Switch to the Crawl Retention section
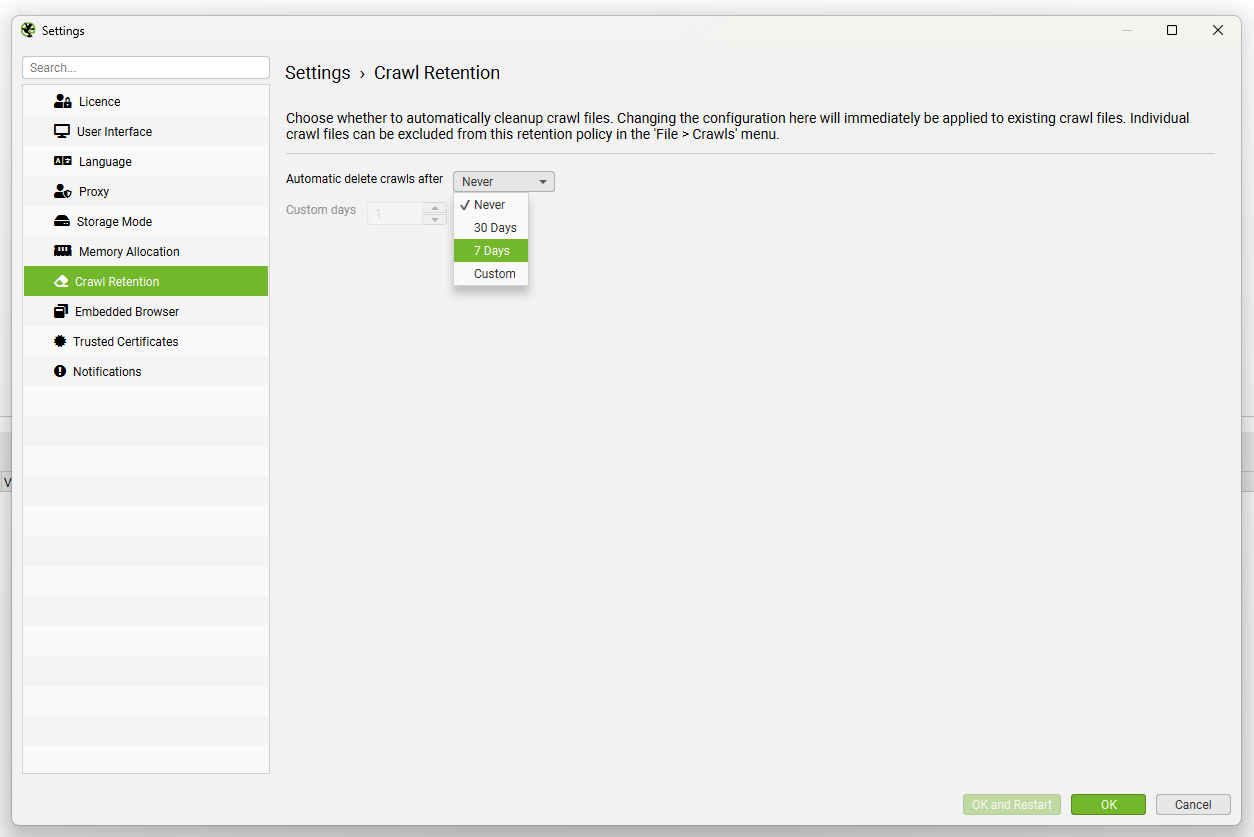Screen dimensions: 1254x837 (x=120, y=281)
